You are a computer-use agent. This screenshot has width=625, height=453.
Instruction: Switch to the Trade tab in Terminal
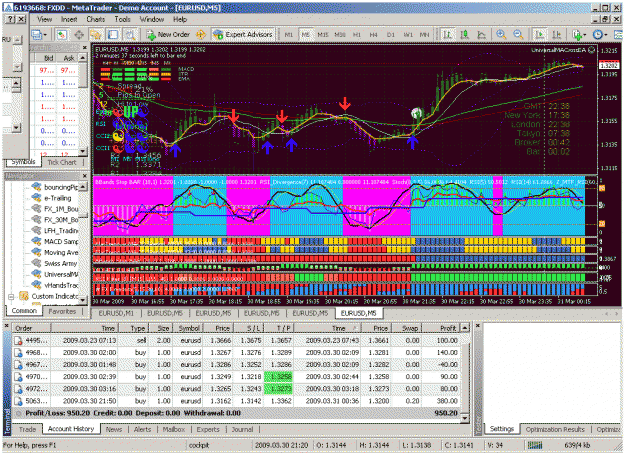tap(28, 429)
